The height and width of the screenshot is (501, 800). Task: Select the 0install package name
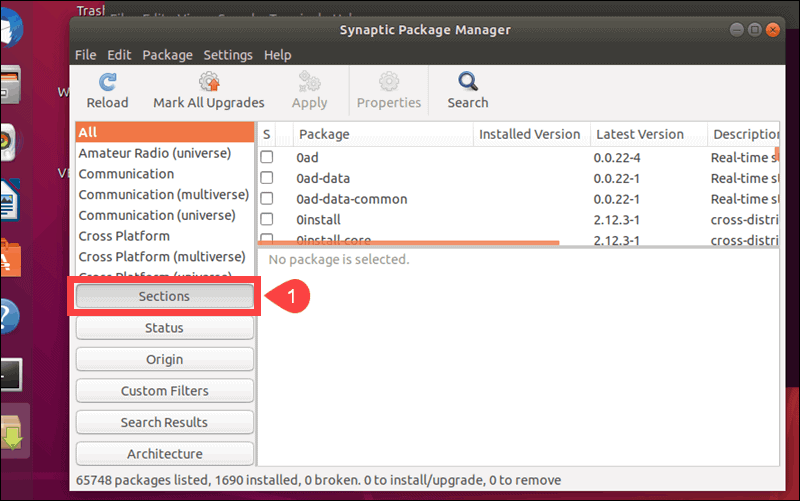318,220
